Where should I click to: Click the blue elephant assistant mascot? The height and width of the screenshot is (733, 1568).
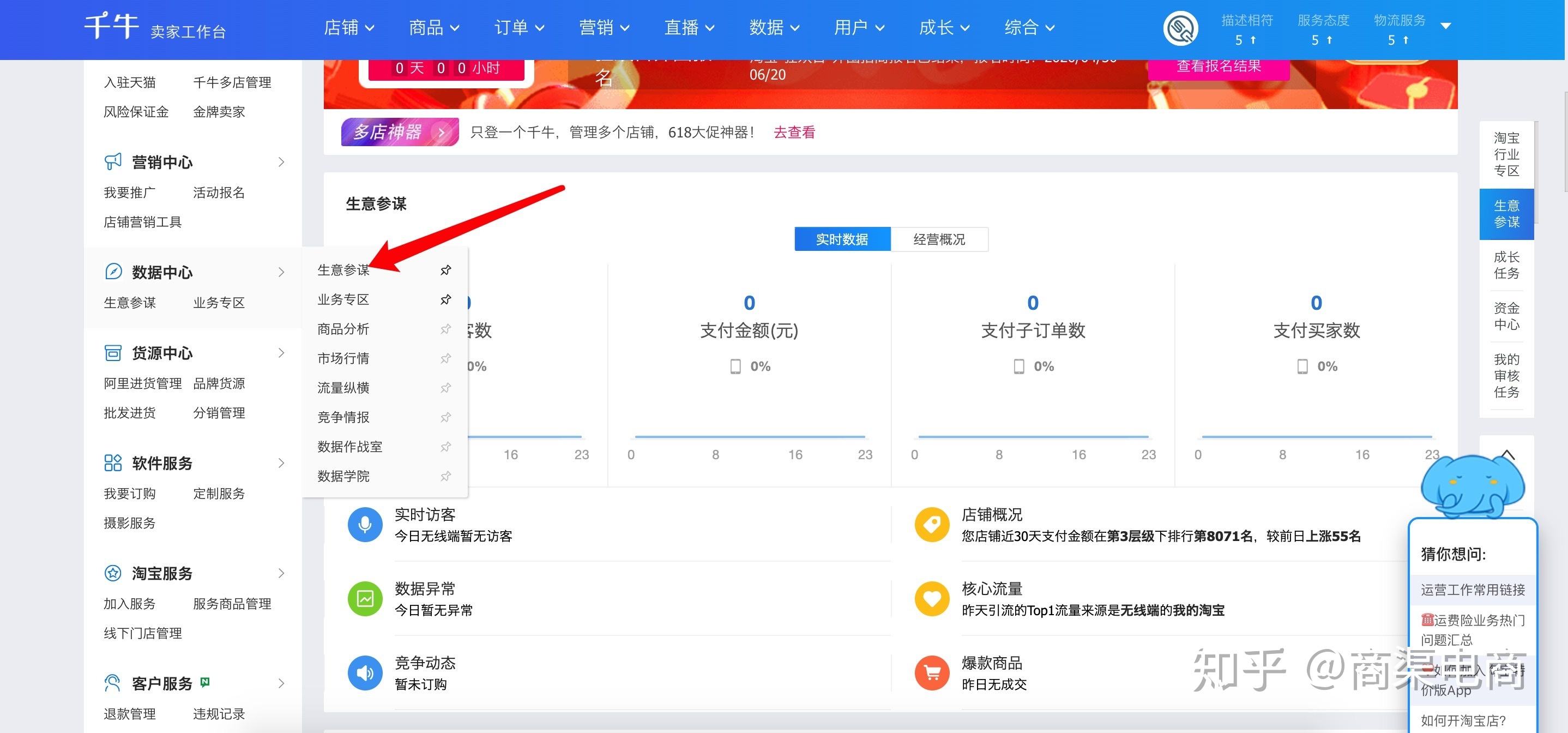pos(1473,486)
